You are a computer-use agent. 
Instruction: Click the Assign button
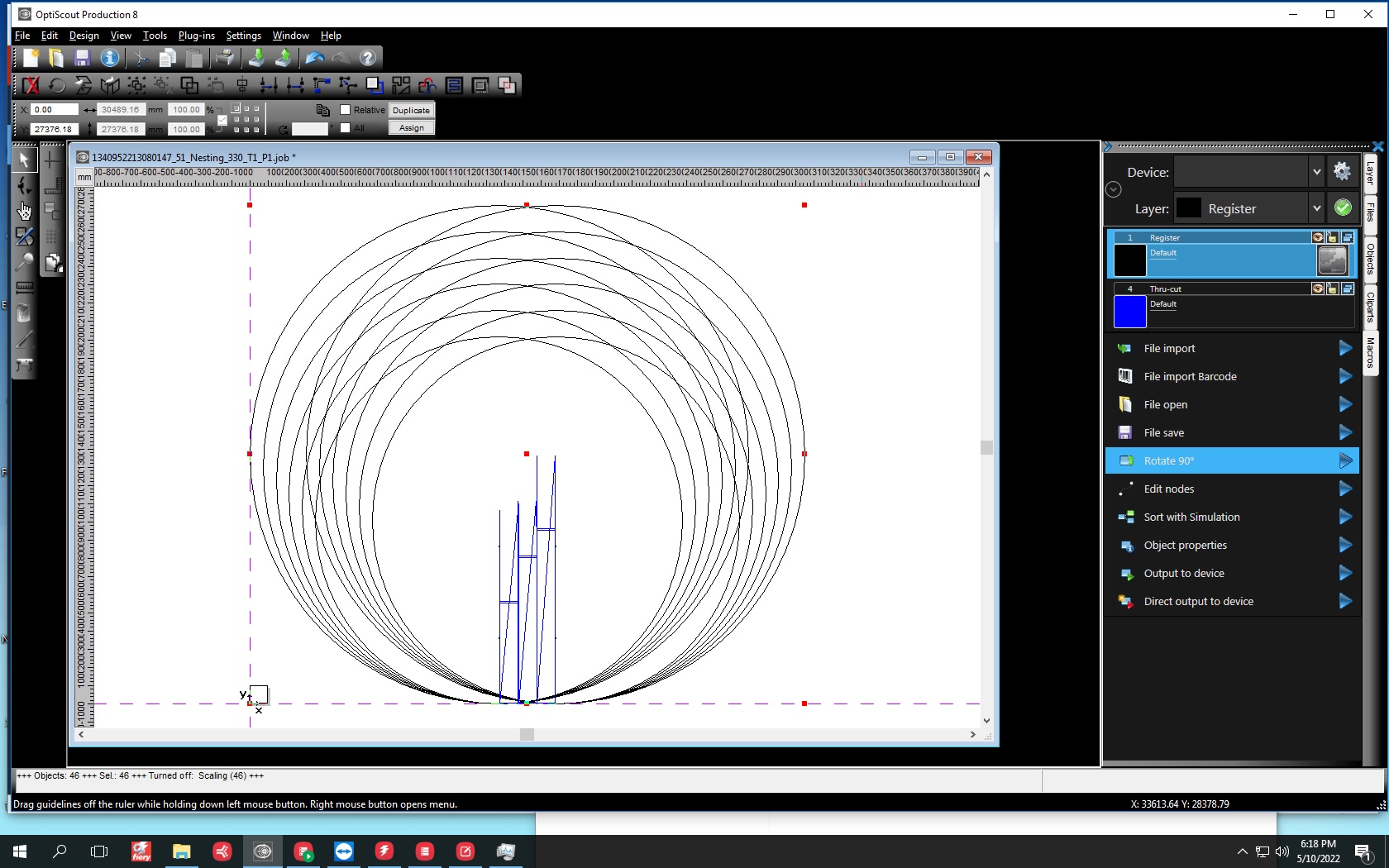pyautogui.click(x=411, y=128)
